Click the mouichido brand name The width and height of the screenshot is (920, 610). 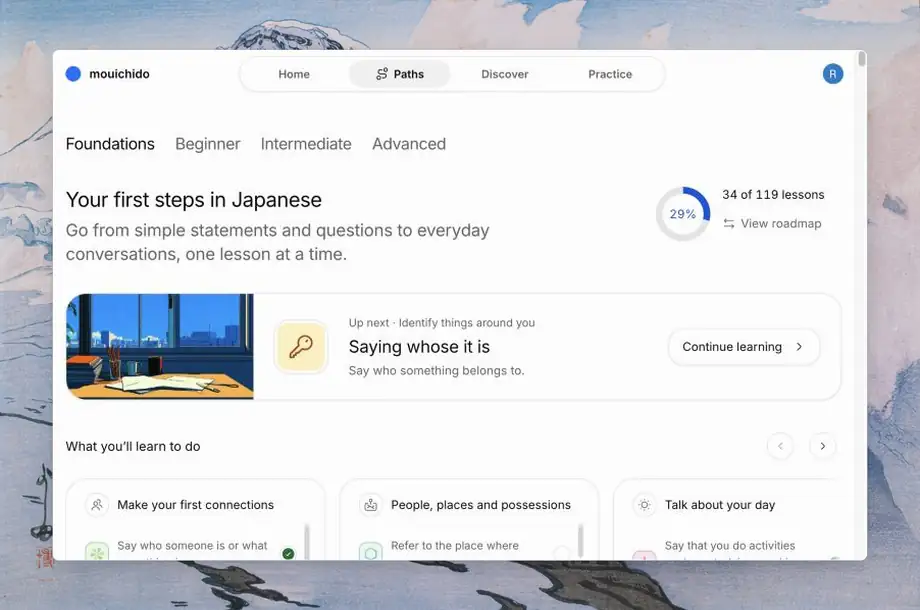point(119,74)
